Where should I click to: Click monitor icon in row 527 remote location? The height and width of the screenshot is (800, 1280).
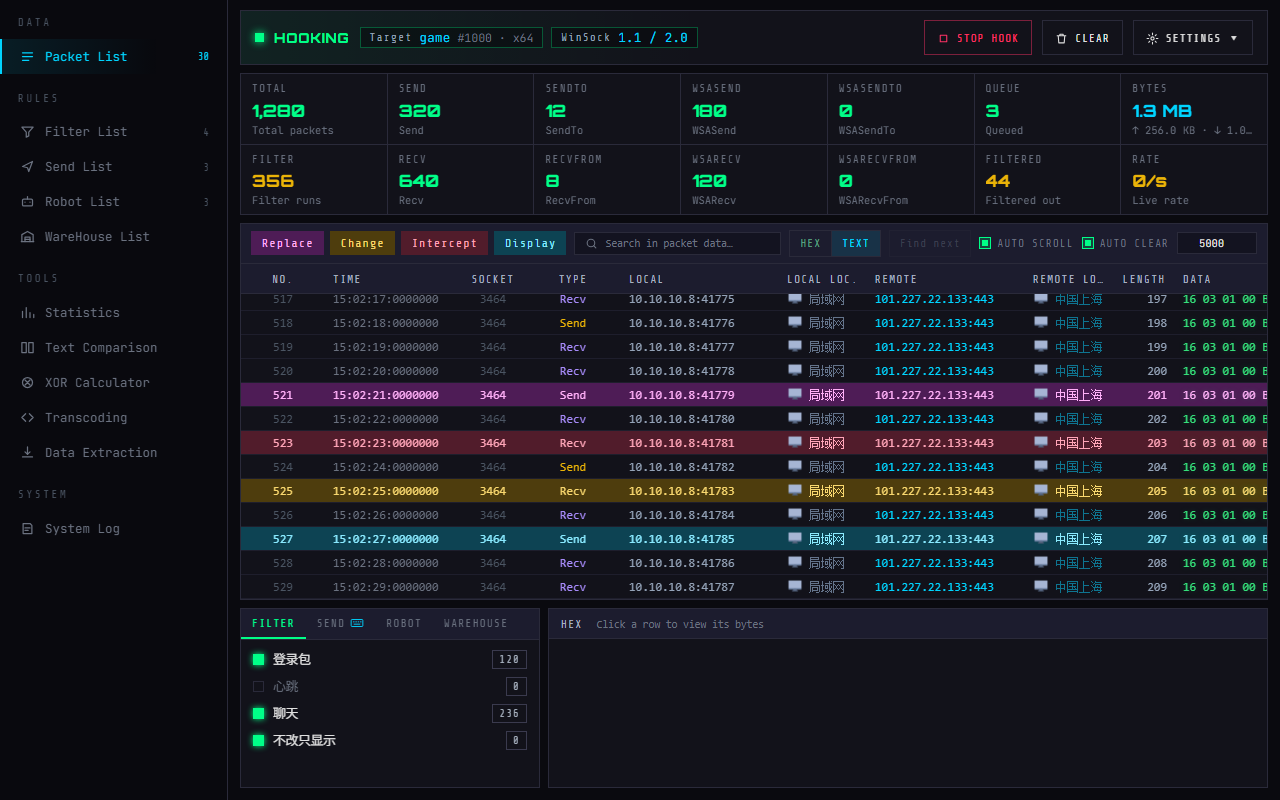(1041, 539)
